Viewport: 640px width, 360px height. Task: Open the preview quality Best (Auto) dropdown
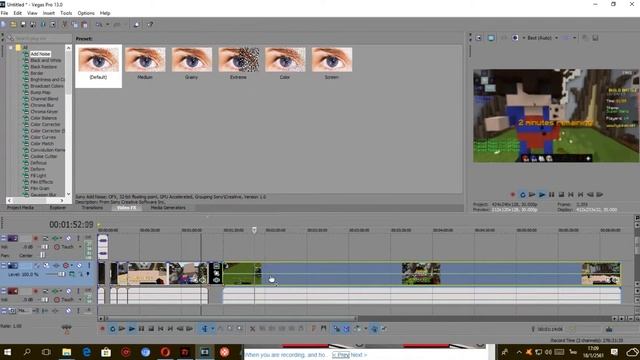tap(542, 38)
